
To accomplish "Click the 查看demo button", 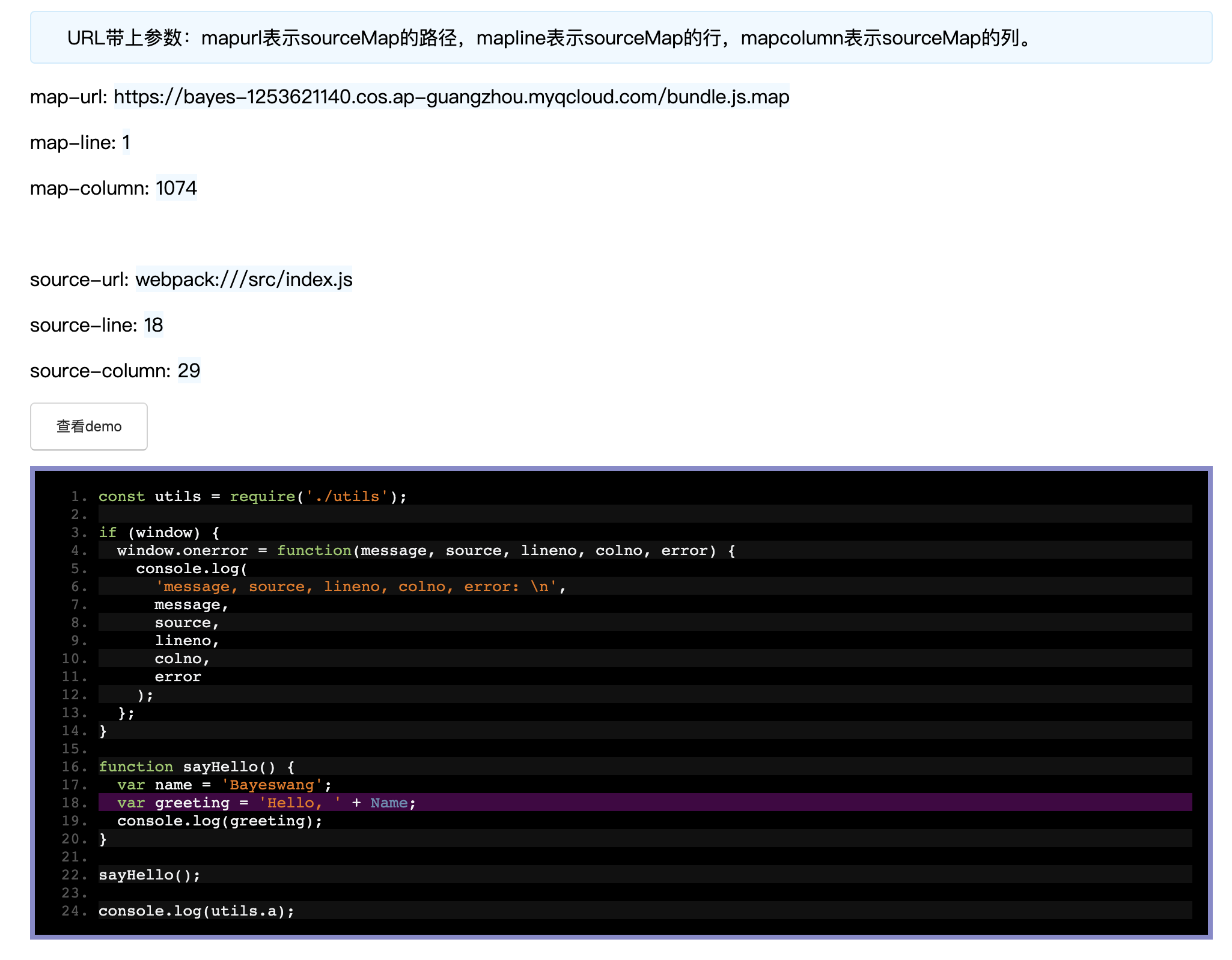I will pyautogui.click(x=89, y=426).
